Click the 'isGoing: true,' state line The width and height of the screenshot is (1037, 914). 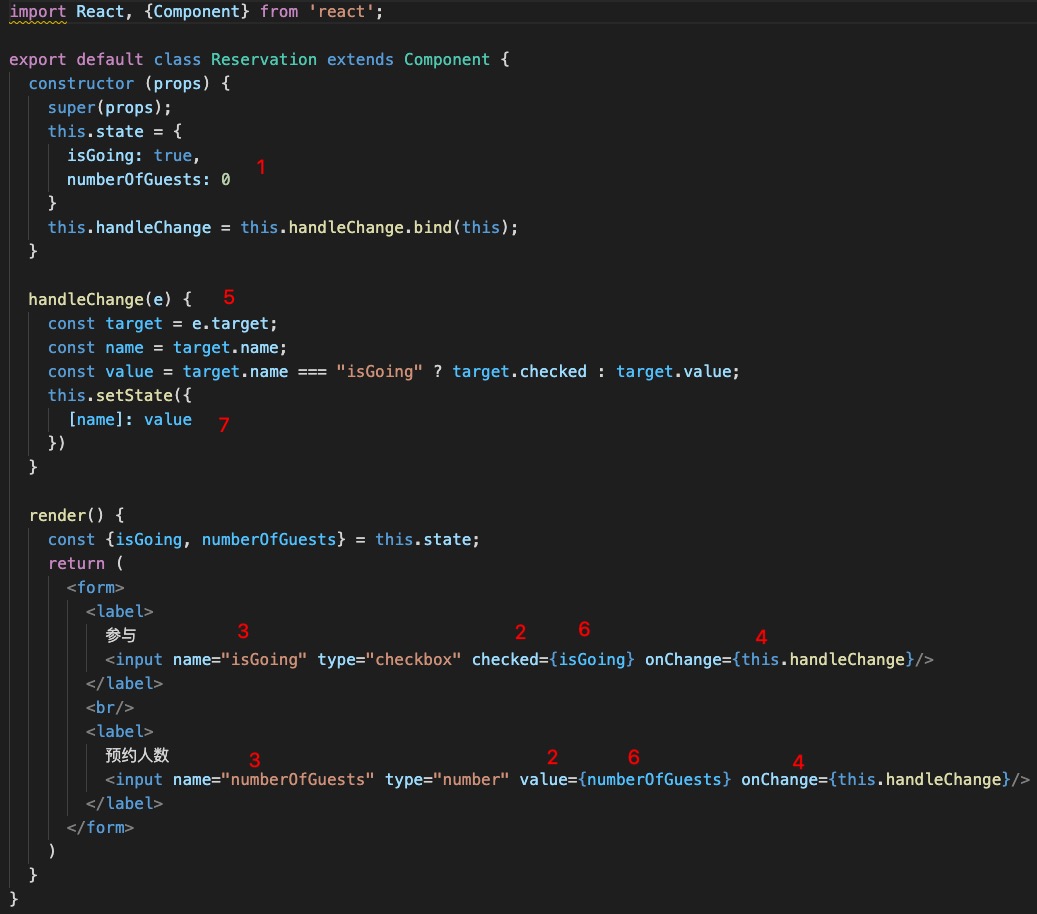point(133,155)
